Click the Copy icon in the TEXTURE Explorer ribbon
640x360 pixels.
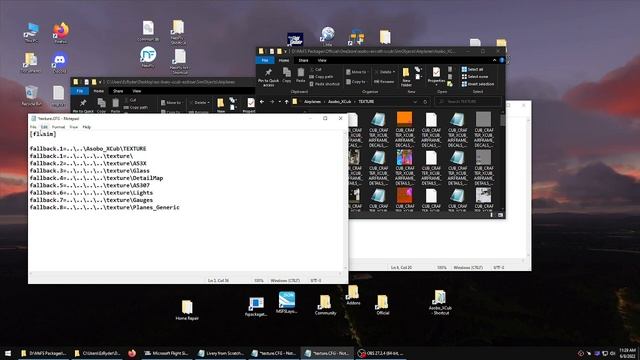(x=287, y=76)
